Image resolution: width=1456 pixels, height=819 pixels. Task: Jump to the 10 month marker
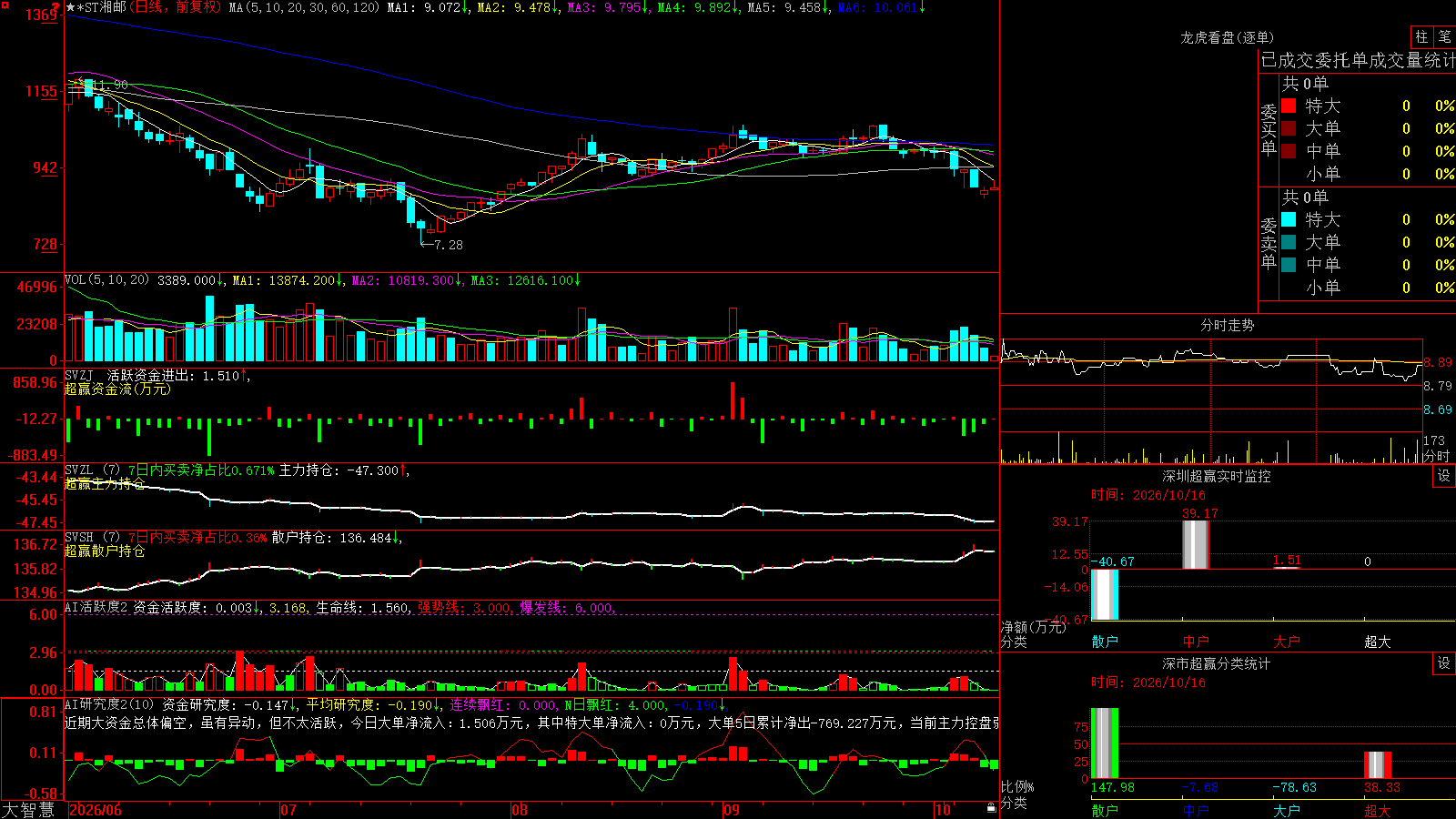943,810
